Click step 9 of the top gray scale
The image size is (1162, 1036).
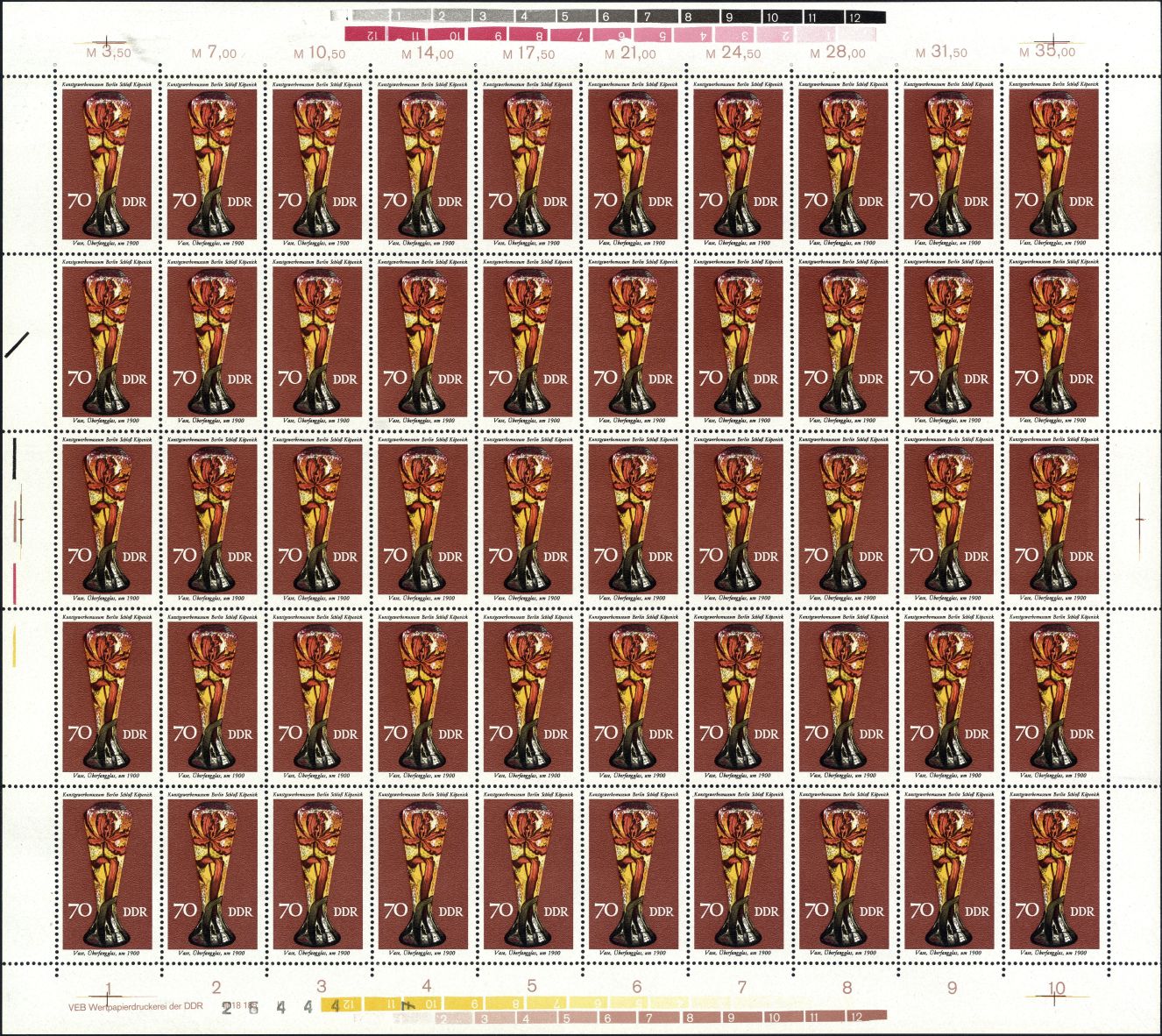pyautogui.click(x=741, y=17)
